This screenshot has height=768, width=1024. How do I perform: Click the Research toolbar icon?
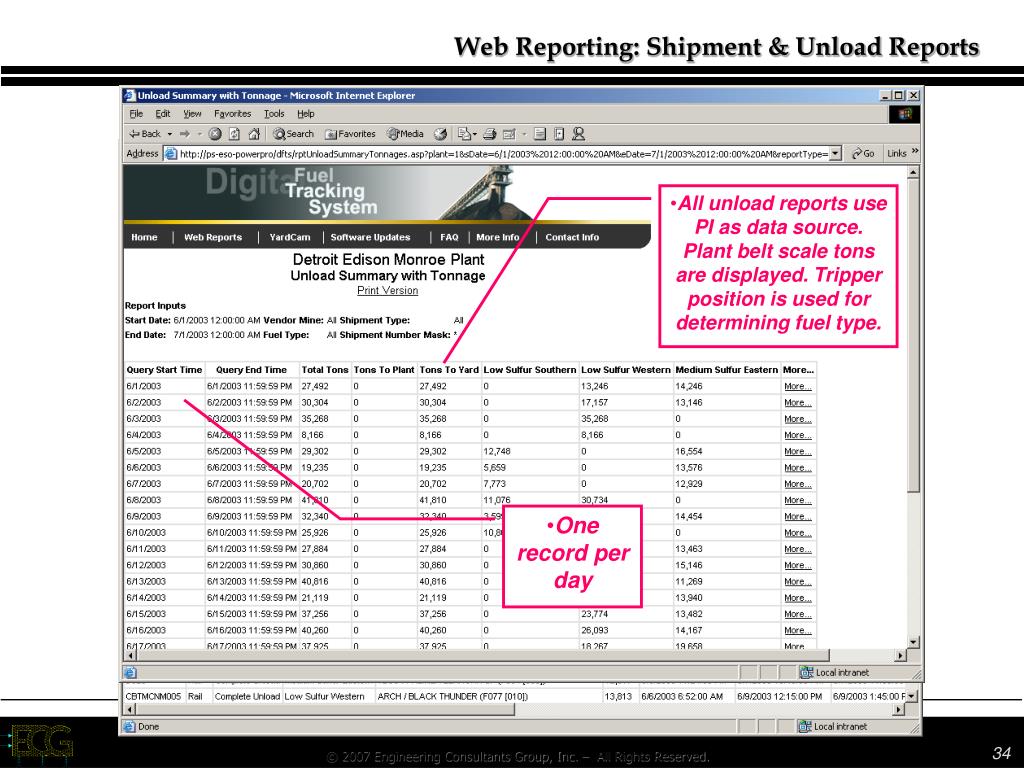[x=559, y=134]
